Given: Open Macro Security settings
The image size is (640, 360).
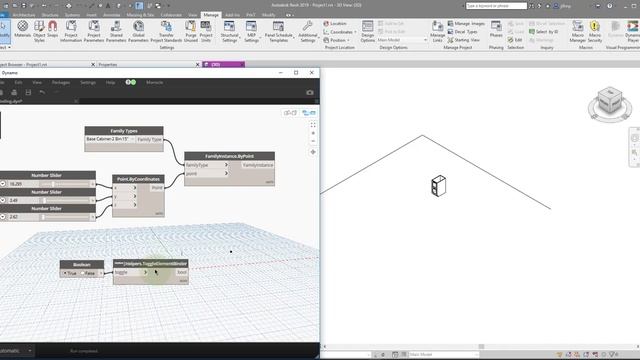Looking at the screenshot, I should (x=595, y=31).
